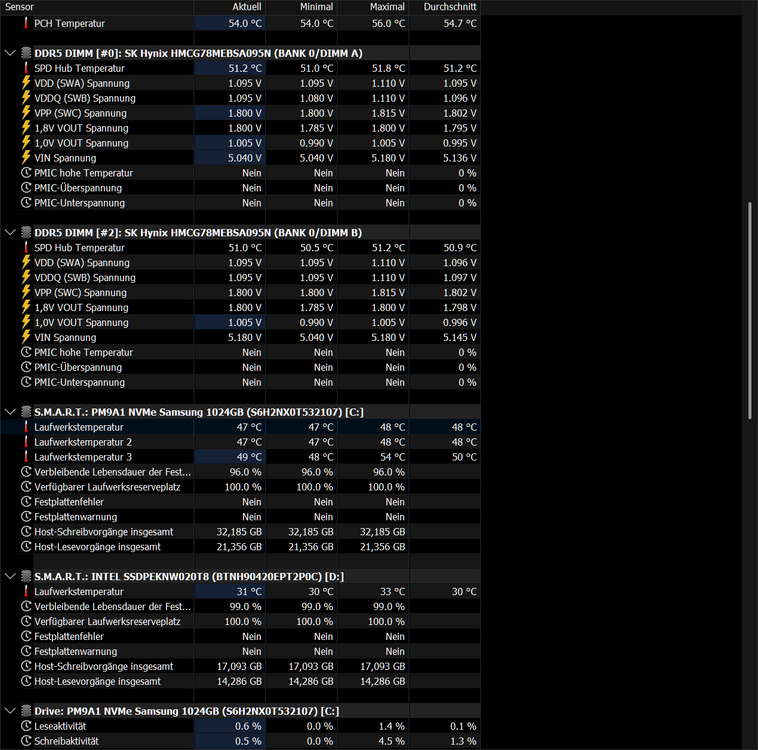Click the thermometer icon beside PCH Temperatur
Viewport: 758px width, 750px height.
tap(26, 23)
